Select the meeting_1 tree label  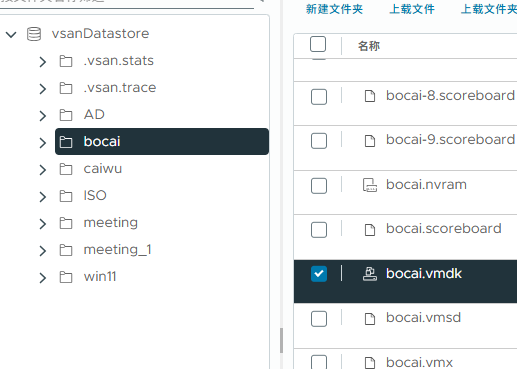coord(117,250)
